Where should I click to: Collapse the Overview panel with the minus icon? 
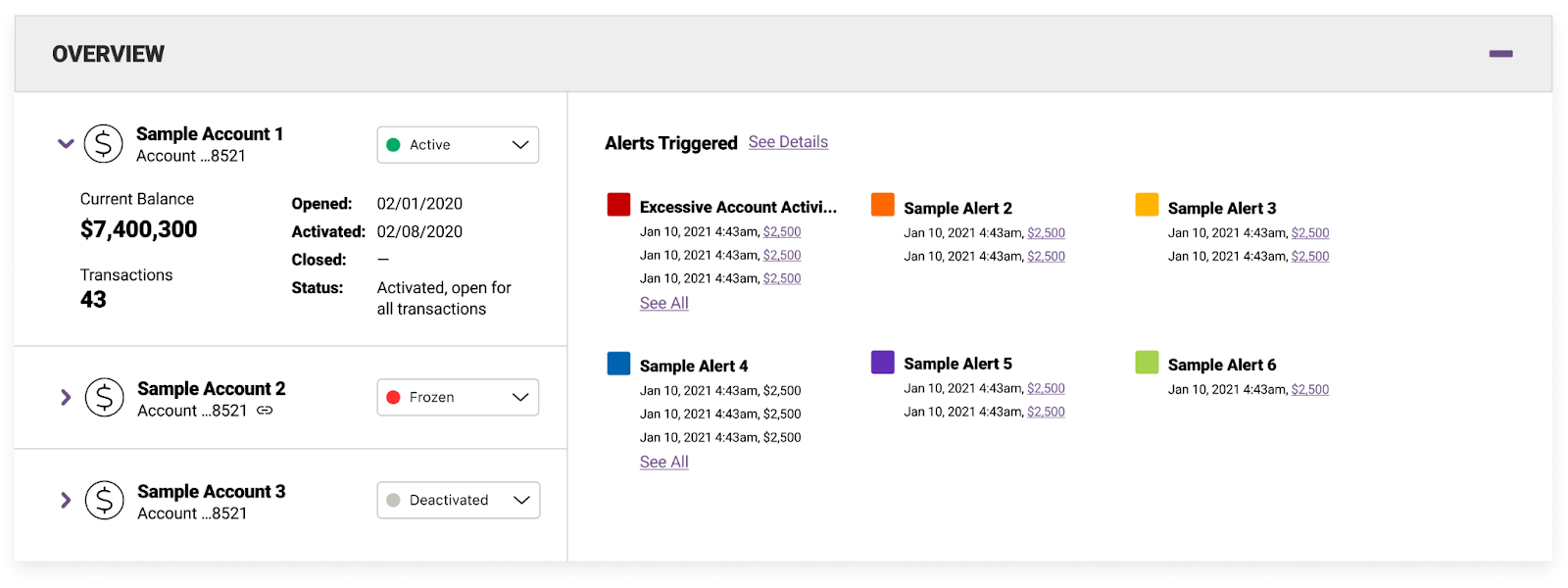click(x=1500, y=54)
